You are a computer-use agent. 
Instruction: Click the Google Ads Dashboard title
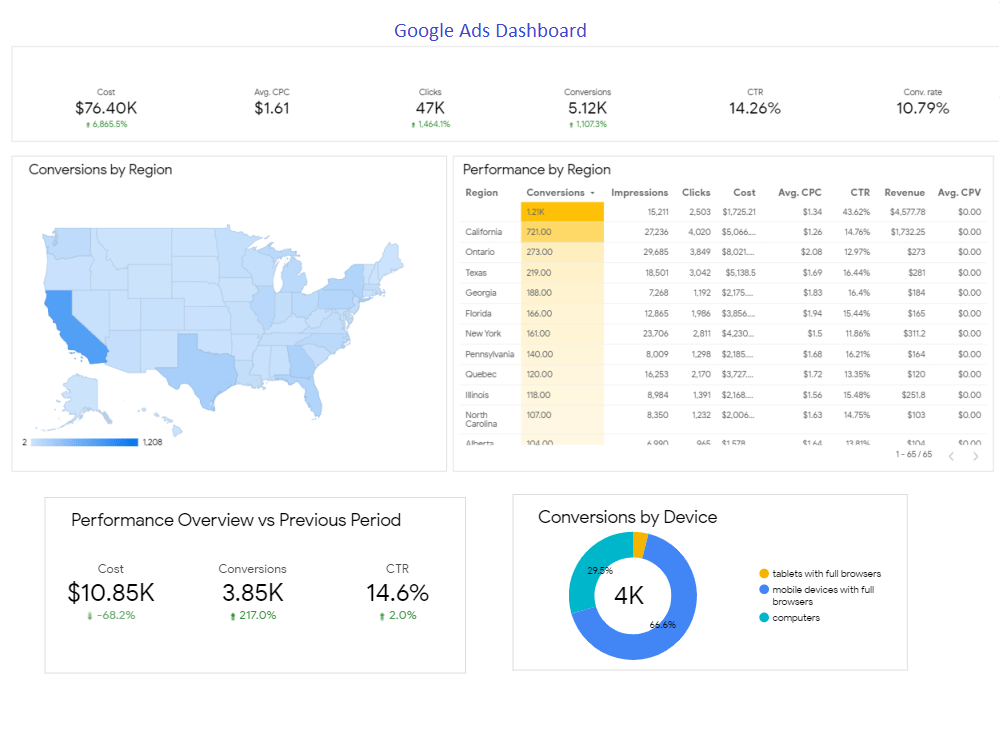tap(490, 30)
